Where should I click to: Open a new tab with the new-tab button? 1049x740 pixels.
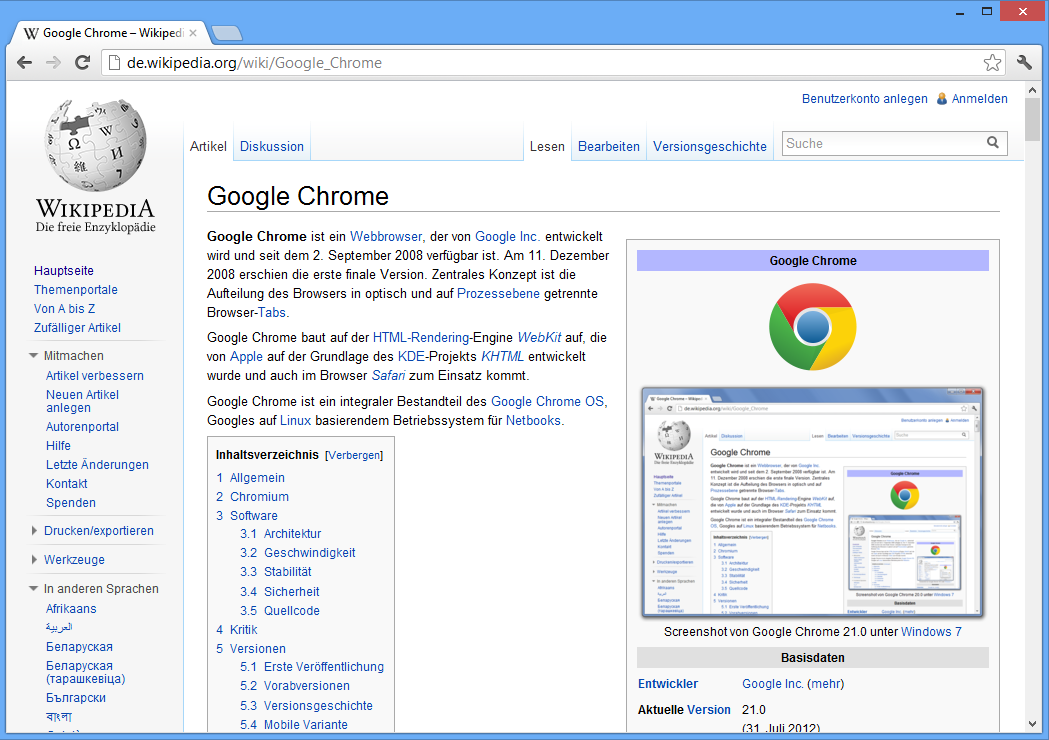(x=227, y=33)
